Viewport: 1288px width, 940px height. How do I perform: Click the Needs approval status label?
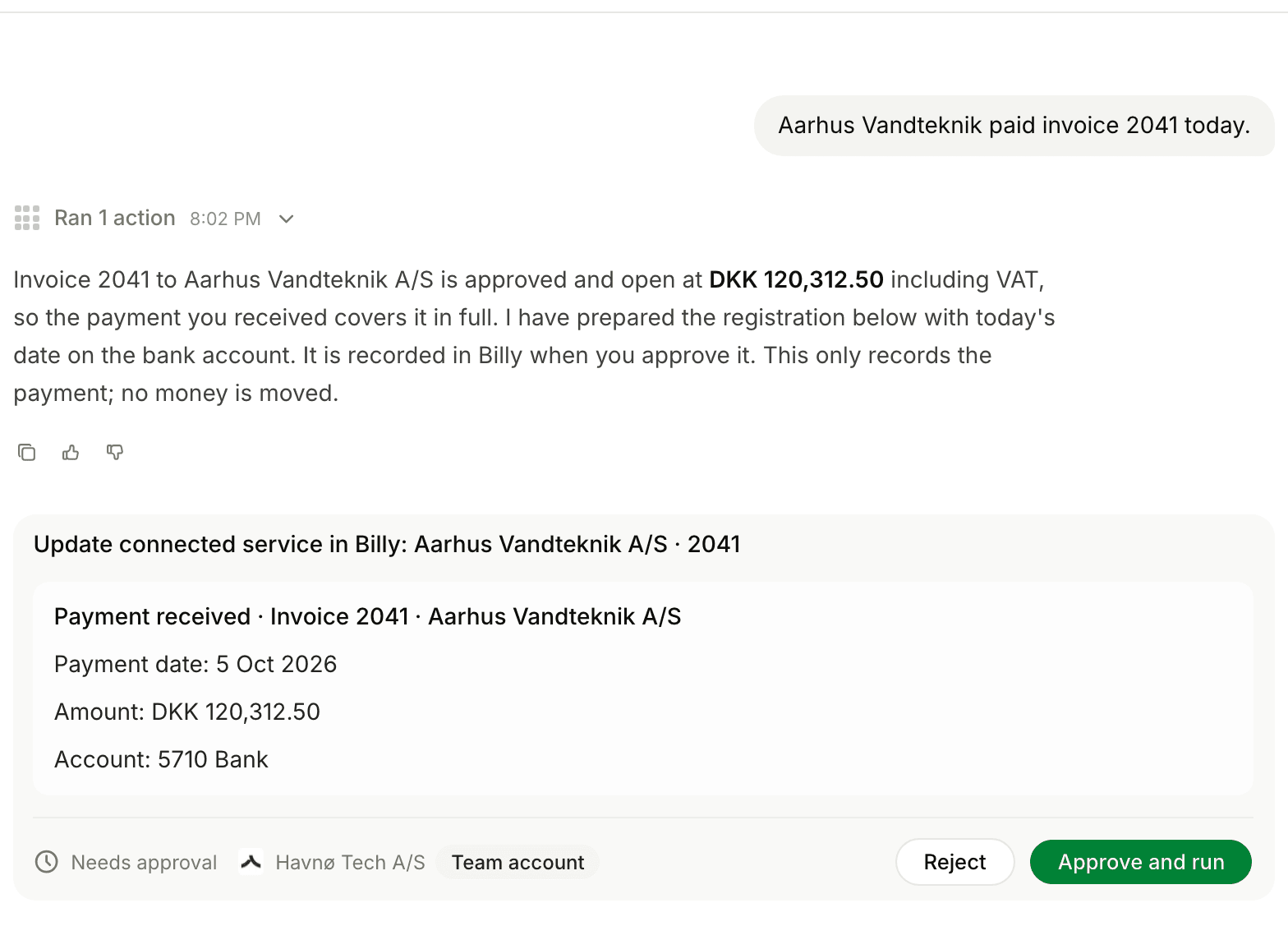[144, 862]
